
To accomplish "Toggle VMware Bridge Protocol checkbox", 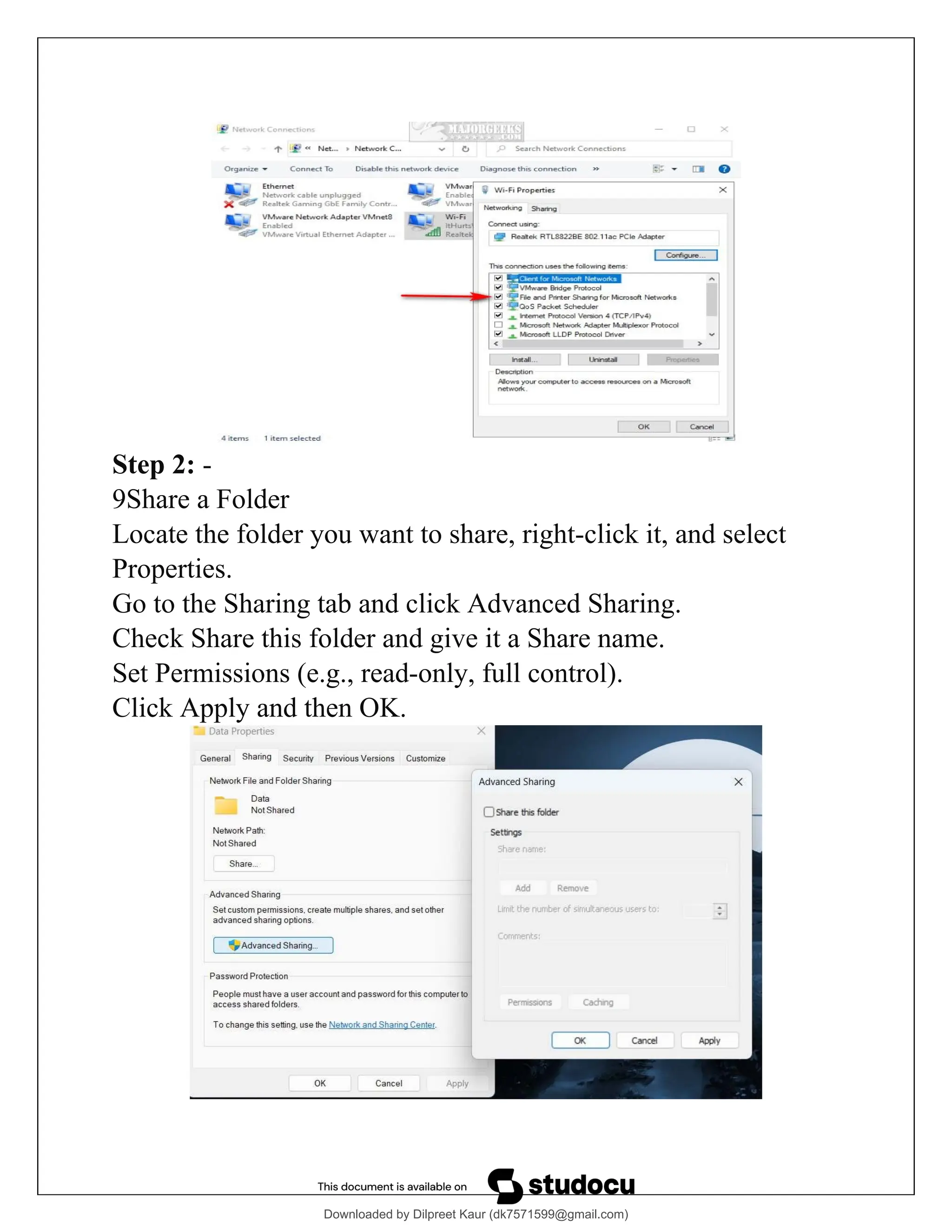I will coord(499,288).
